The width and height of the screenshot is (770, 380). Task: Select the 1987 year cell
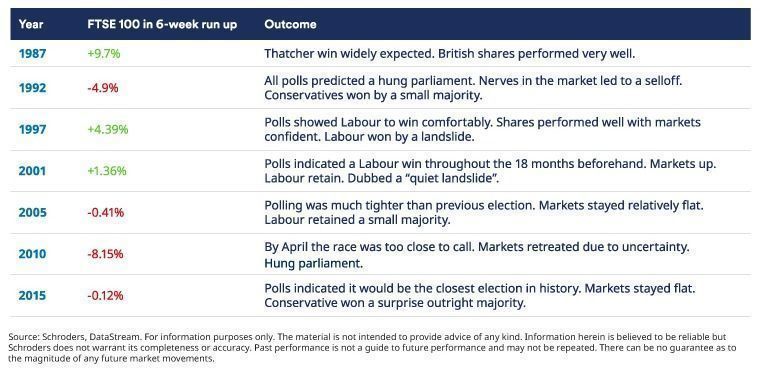[32, 54]
